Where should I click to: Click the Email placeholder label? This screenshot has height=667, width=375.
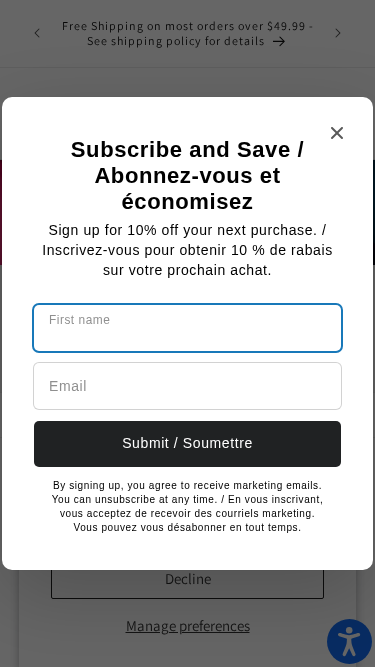[68, 386]
